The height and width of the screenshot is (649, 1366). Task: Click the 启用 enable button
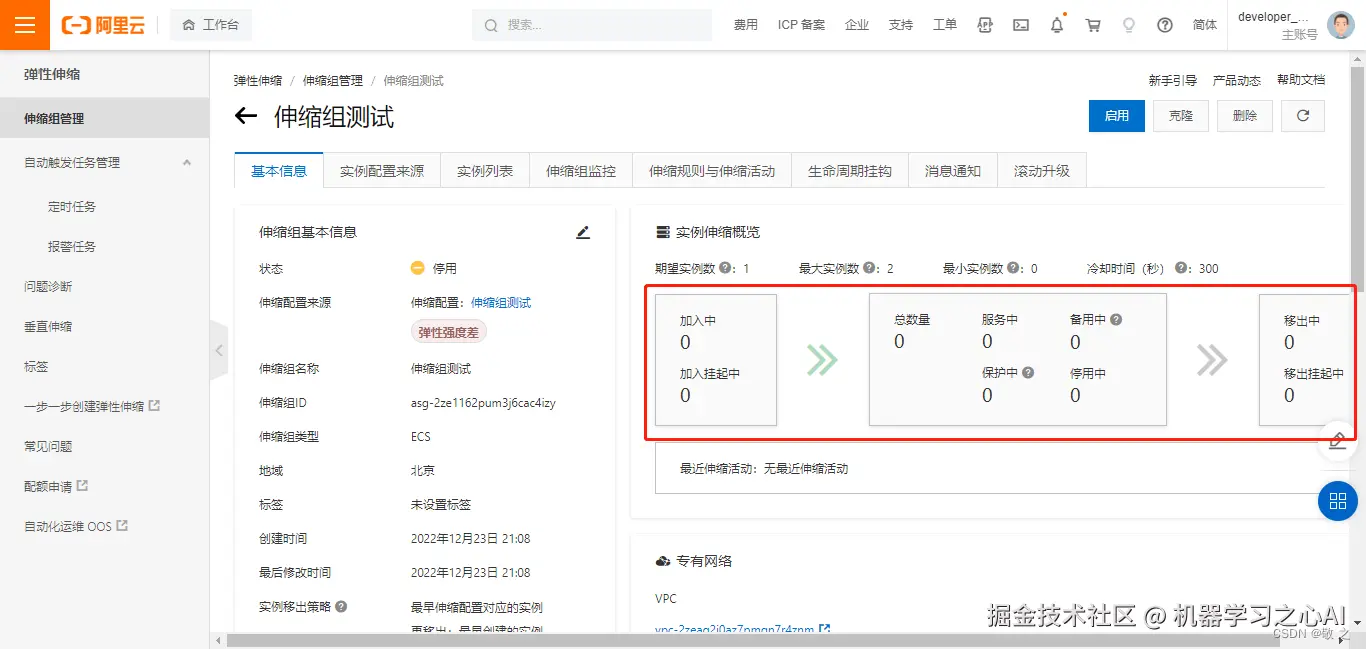1116,115
